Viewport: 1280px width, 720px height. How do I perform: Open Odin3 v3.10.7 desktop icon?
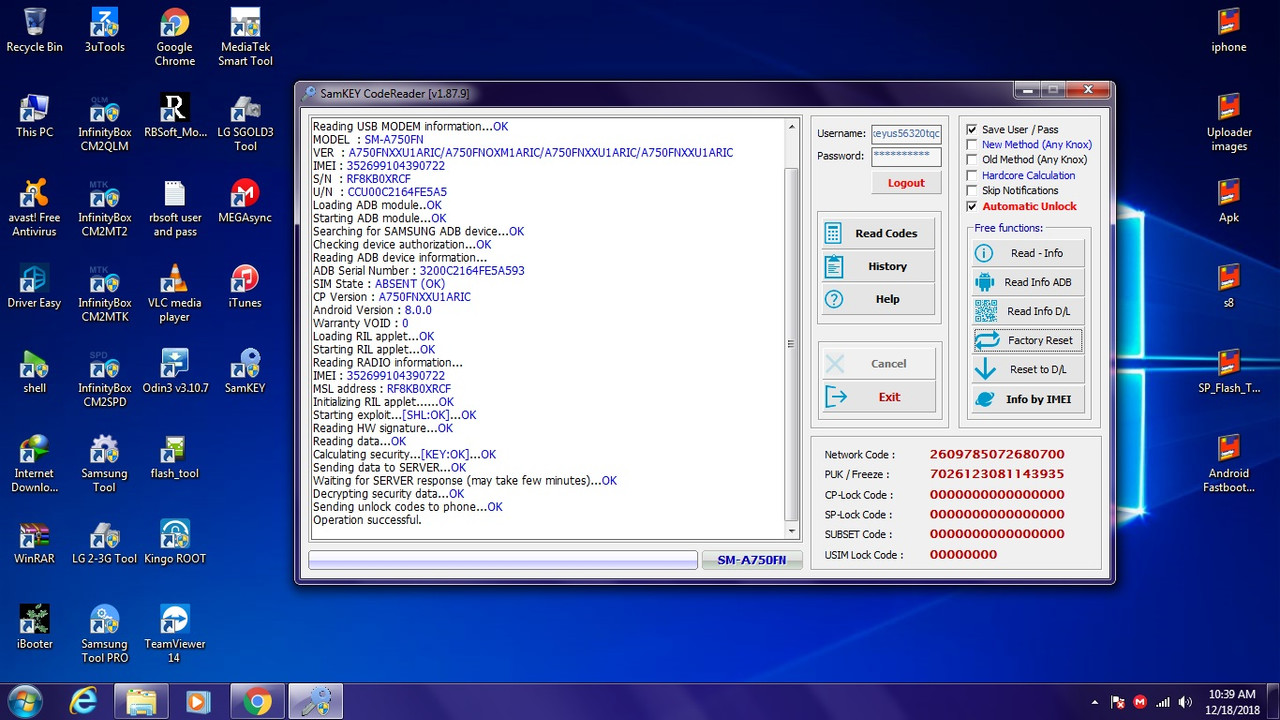tap(174, 371)
